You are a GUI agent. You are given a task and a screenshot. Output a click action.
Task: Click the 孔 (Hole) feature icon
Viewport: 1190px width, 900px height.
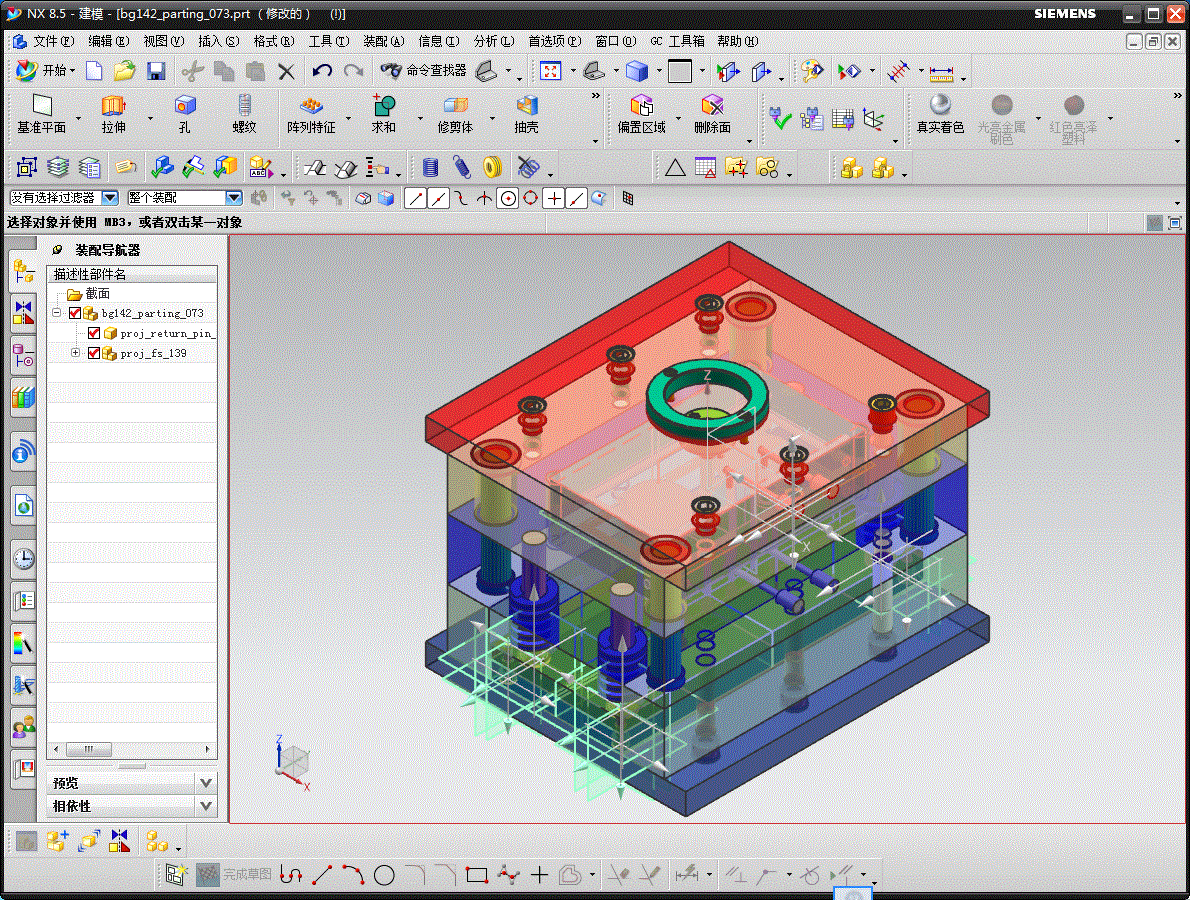point(184,105)
